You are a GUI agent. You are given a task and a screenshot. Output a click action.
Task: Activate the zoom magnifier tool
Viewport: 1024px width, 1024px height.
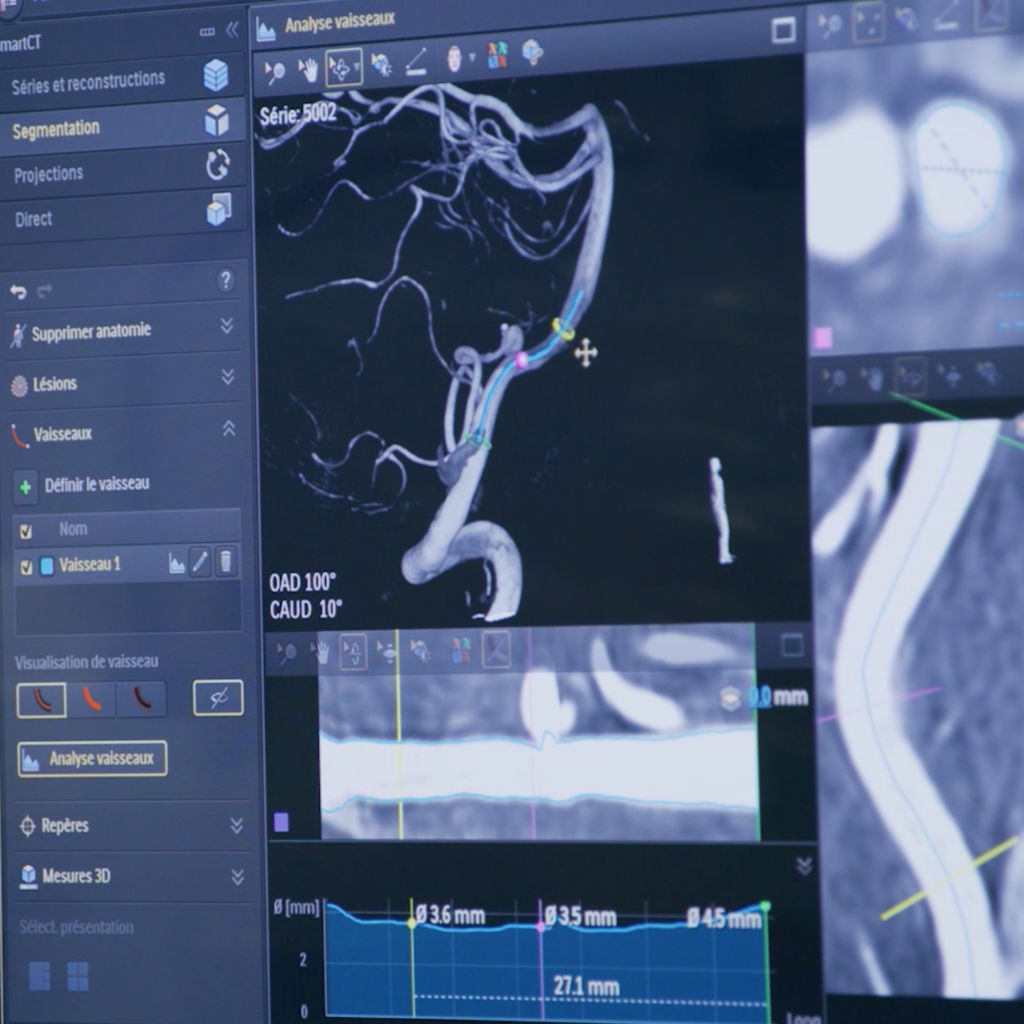pyautogui.click(x=275, y=69)
